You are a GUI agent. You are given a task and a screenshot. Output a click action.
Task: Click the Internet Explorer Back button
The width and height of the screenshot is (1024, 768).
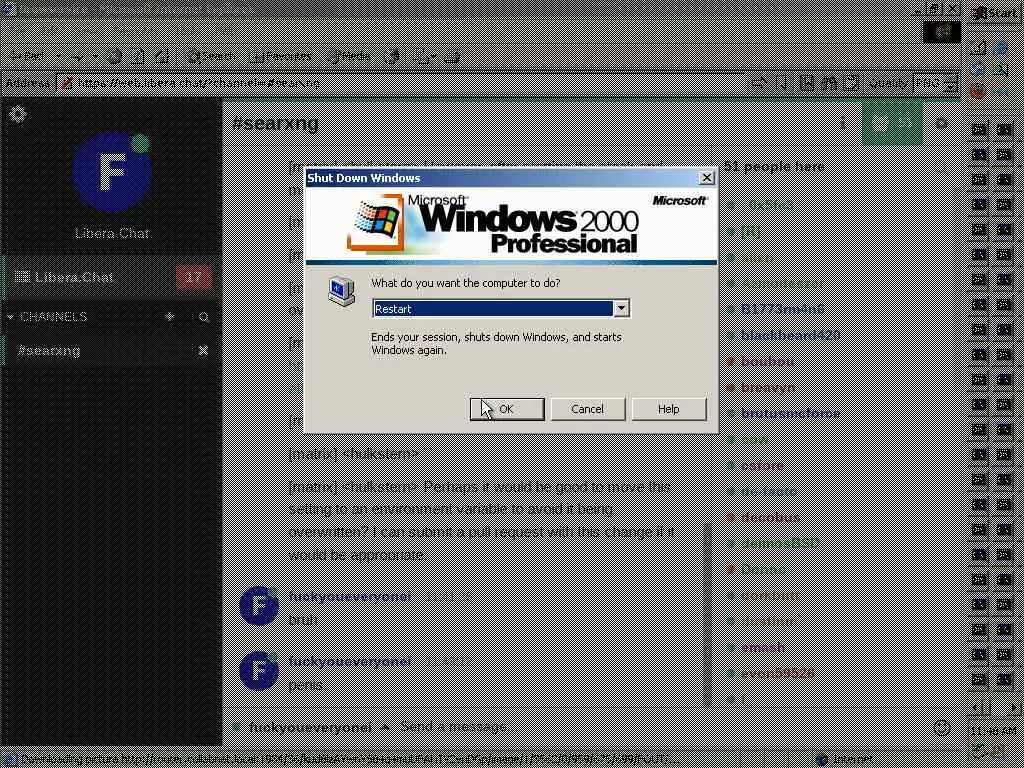(x=27, y=57)
